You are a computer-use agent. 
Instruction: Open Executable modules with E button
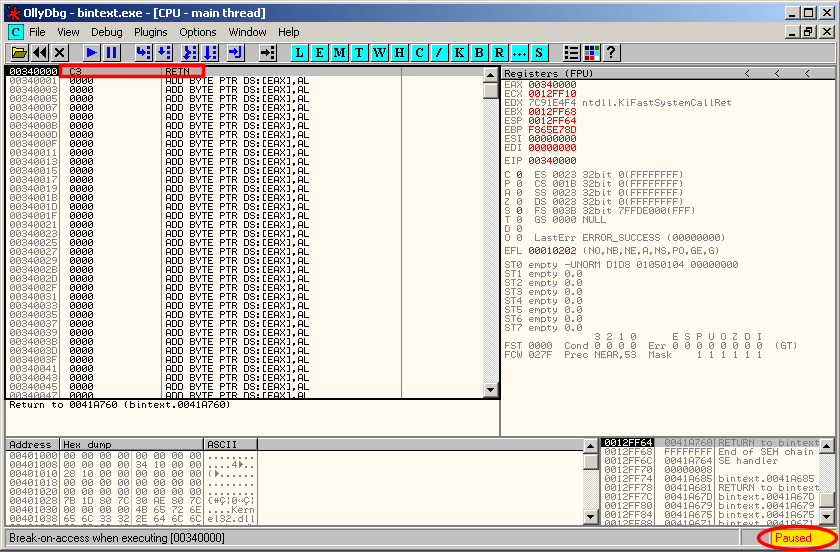320,52
